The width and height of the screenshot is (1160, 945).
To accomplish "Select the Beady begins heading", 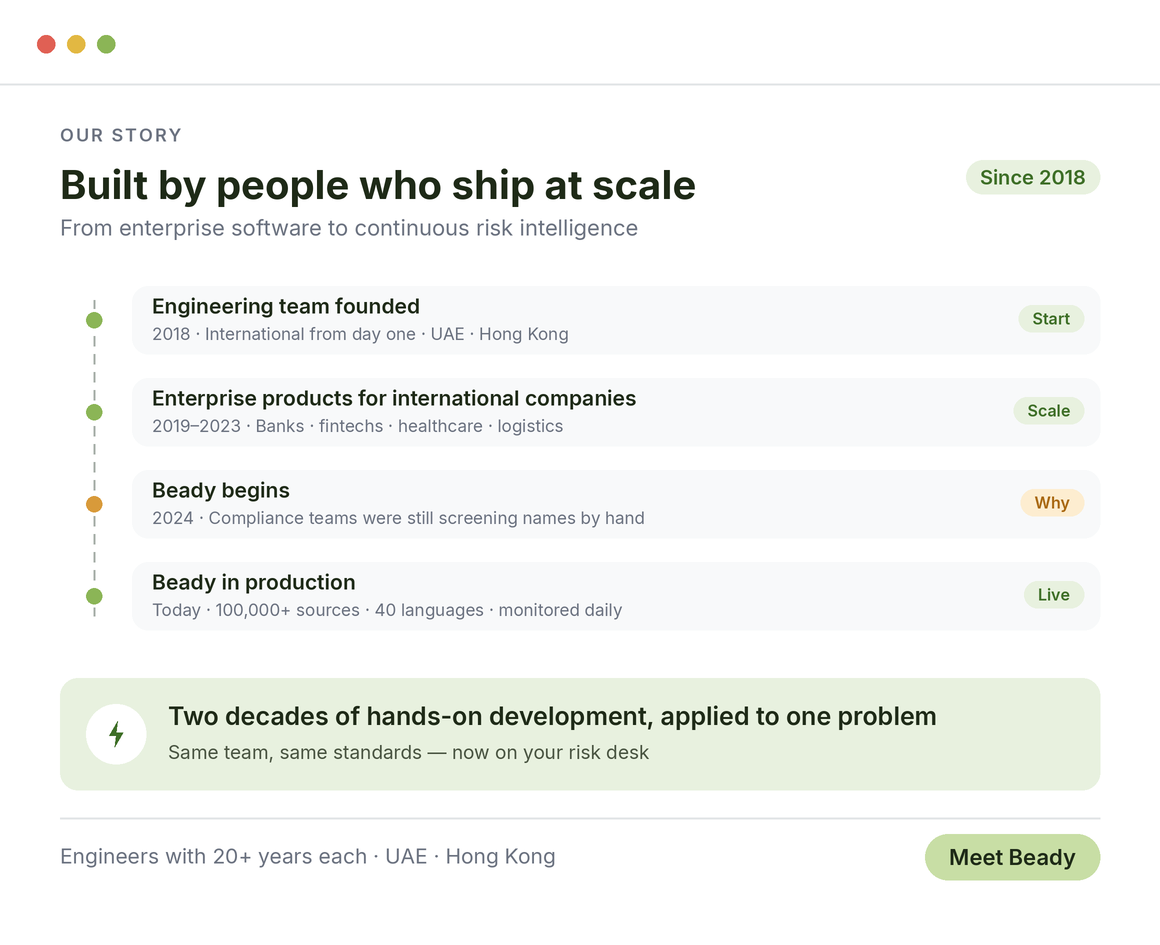I will click(x=220, y=491).
